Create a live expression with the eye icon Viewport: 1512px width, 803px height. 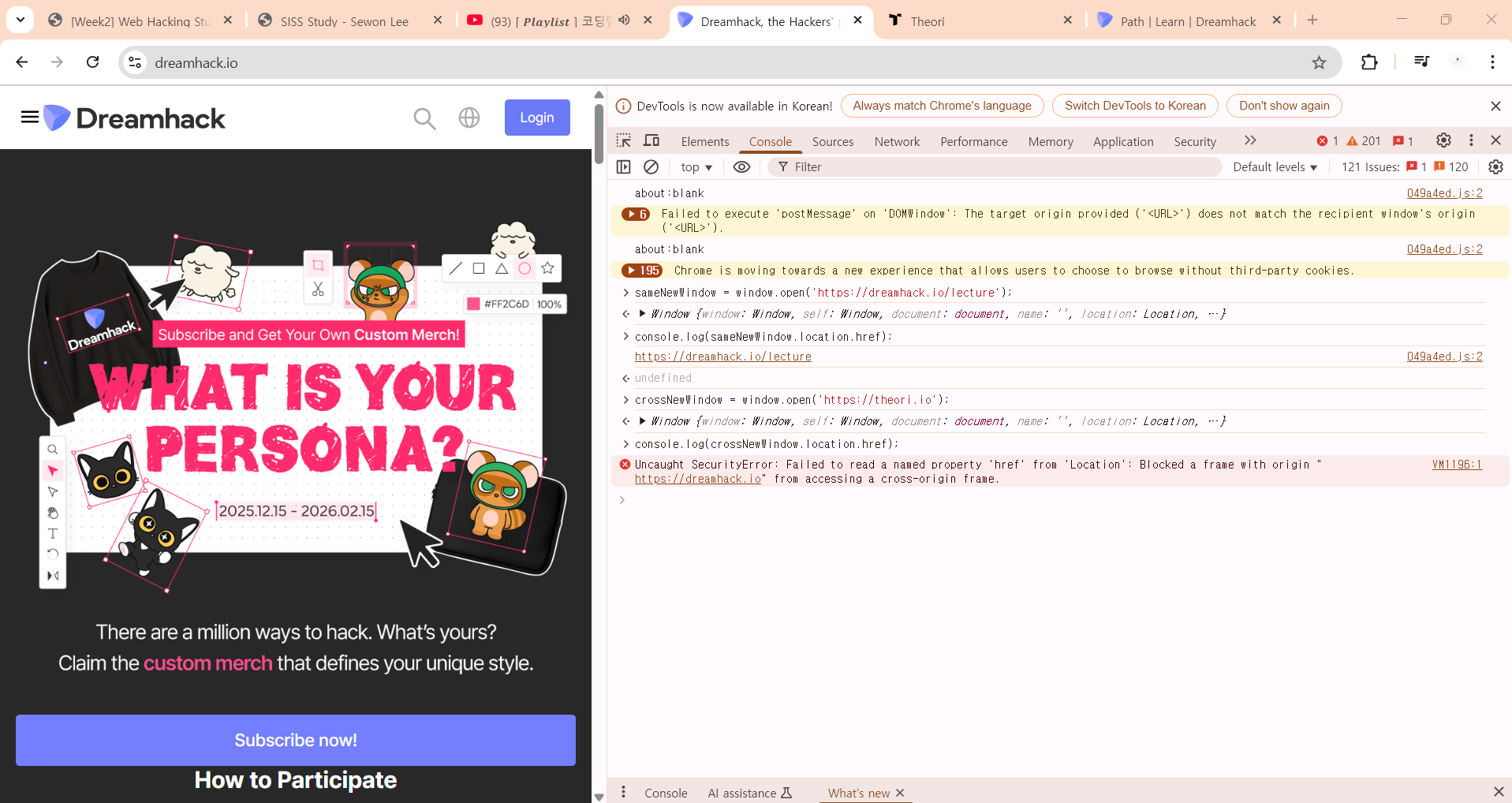pos(741,166)
